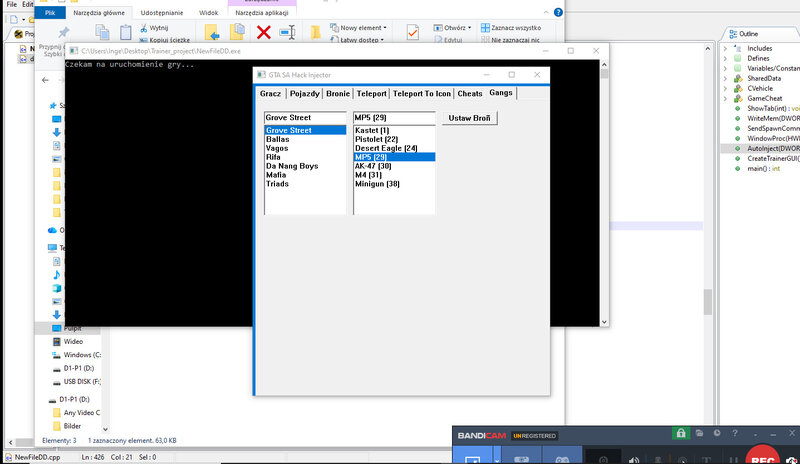Click the Bandicam help question mark
The width and height of the screenshot is (800, 464).
click(x=735, y=433)
